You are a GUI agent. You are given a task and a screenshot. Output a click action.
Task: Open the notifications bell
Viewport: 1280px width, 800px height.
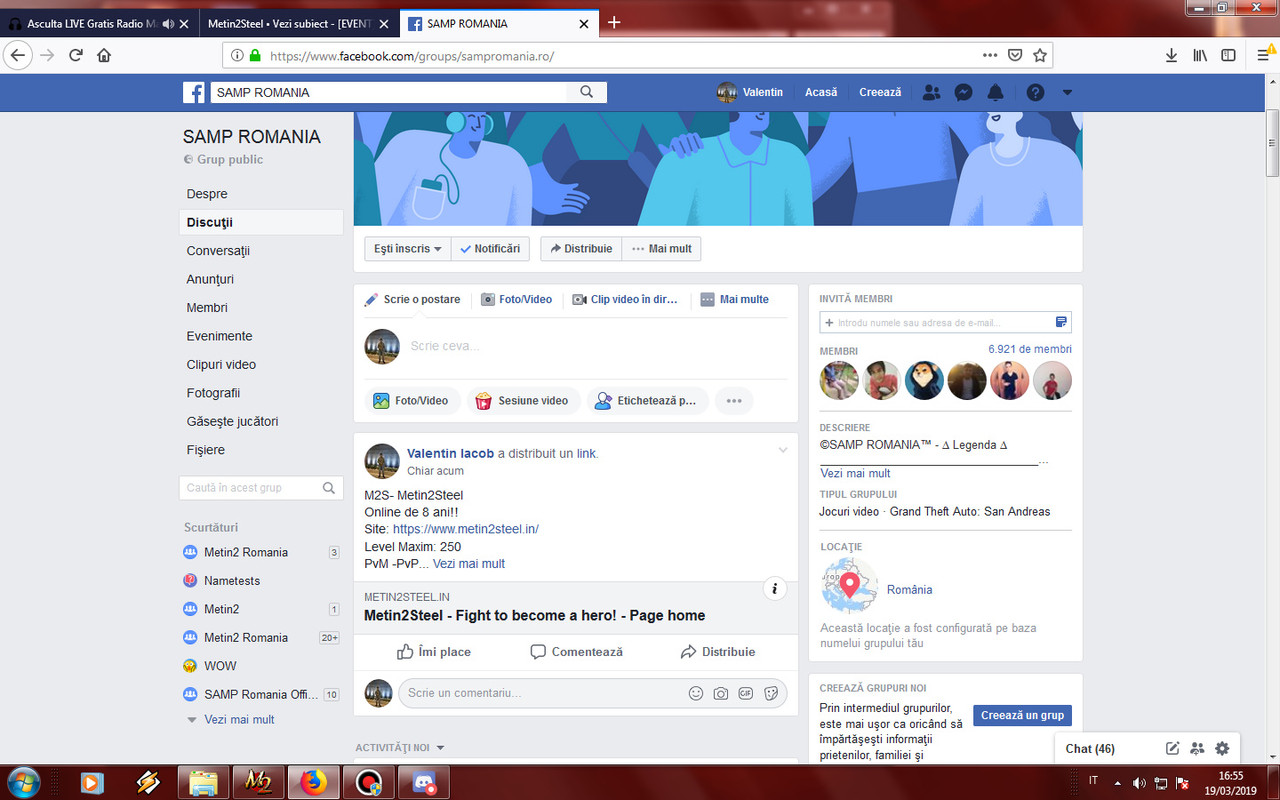click(995, 92)
